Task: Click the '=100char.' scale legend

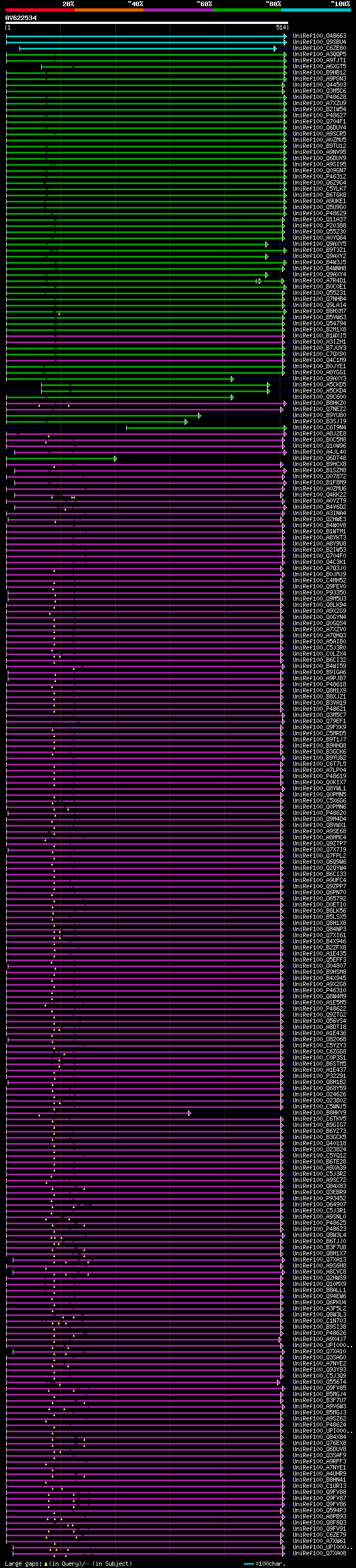Action: point(265,1563)
